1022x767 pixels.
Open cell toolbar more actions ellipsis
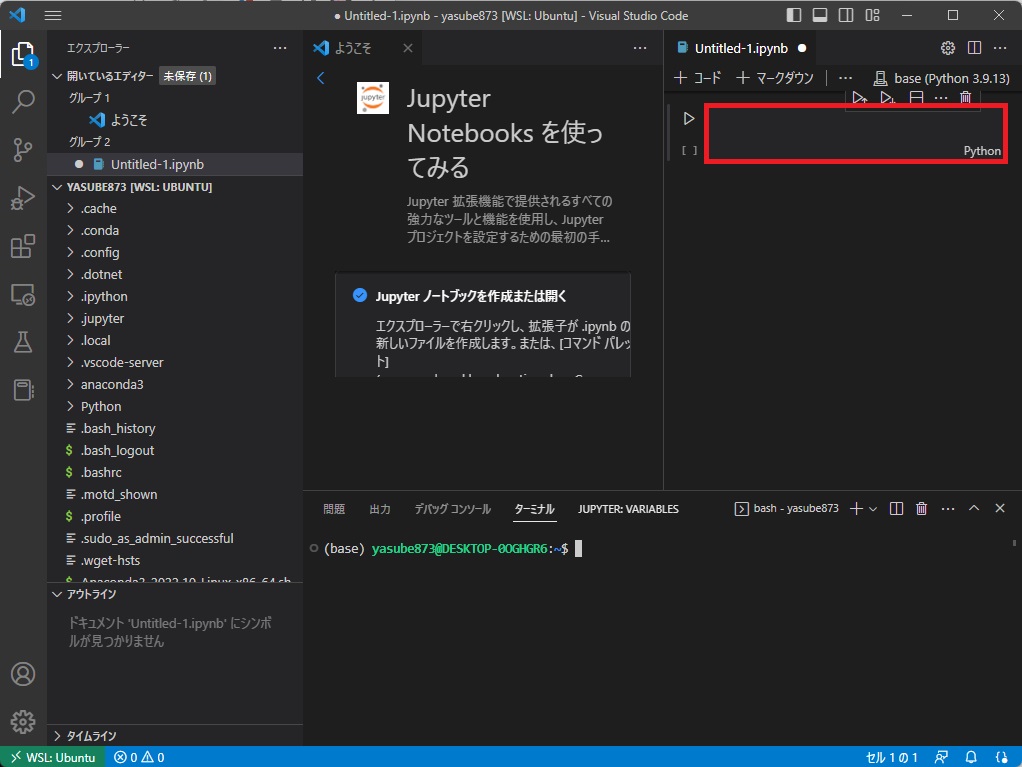941,98
